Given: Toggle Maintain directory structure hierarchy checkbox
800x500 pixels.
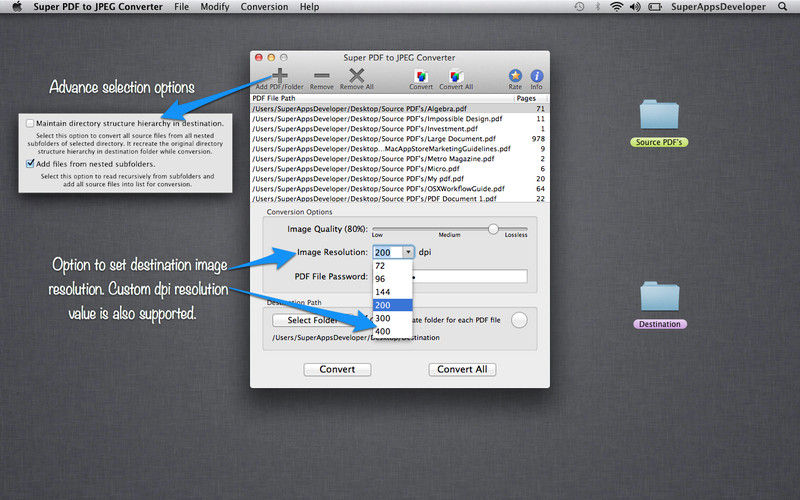Looking at the screenshot, I should point(30,123).
